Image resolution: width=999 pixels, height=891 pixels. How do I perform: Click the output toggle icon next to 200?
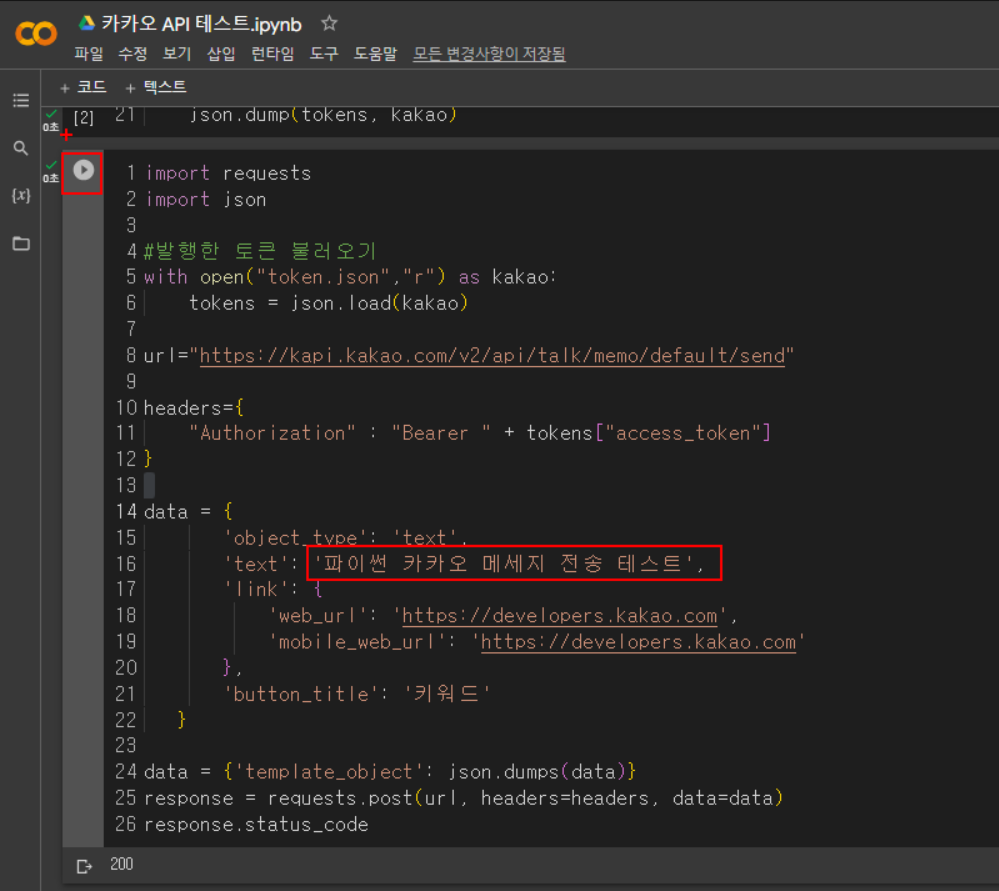(x=84, y=866)
